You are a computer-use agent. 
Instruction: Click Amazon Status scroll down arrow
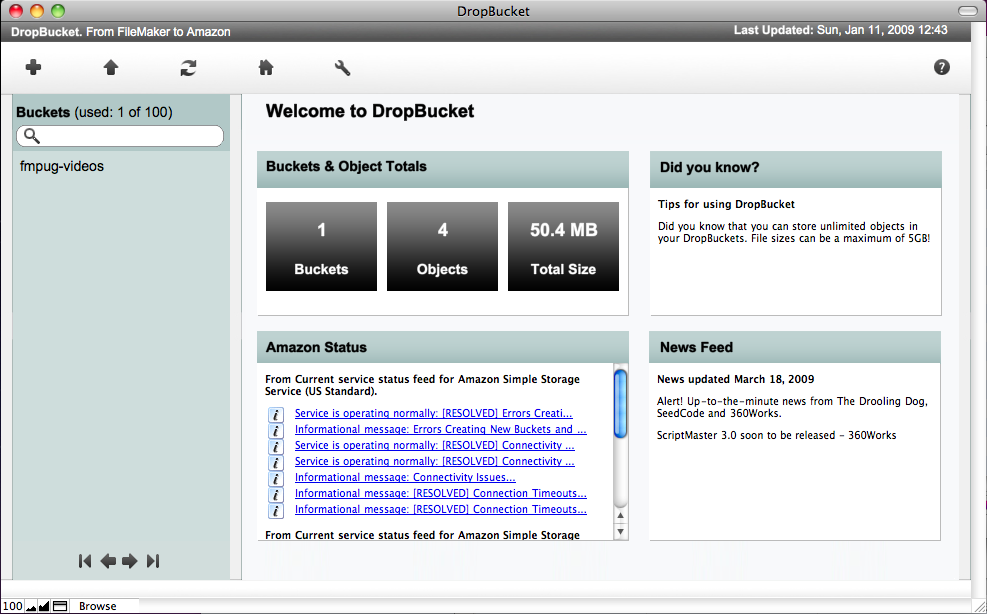click(x=620, y=532)
